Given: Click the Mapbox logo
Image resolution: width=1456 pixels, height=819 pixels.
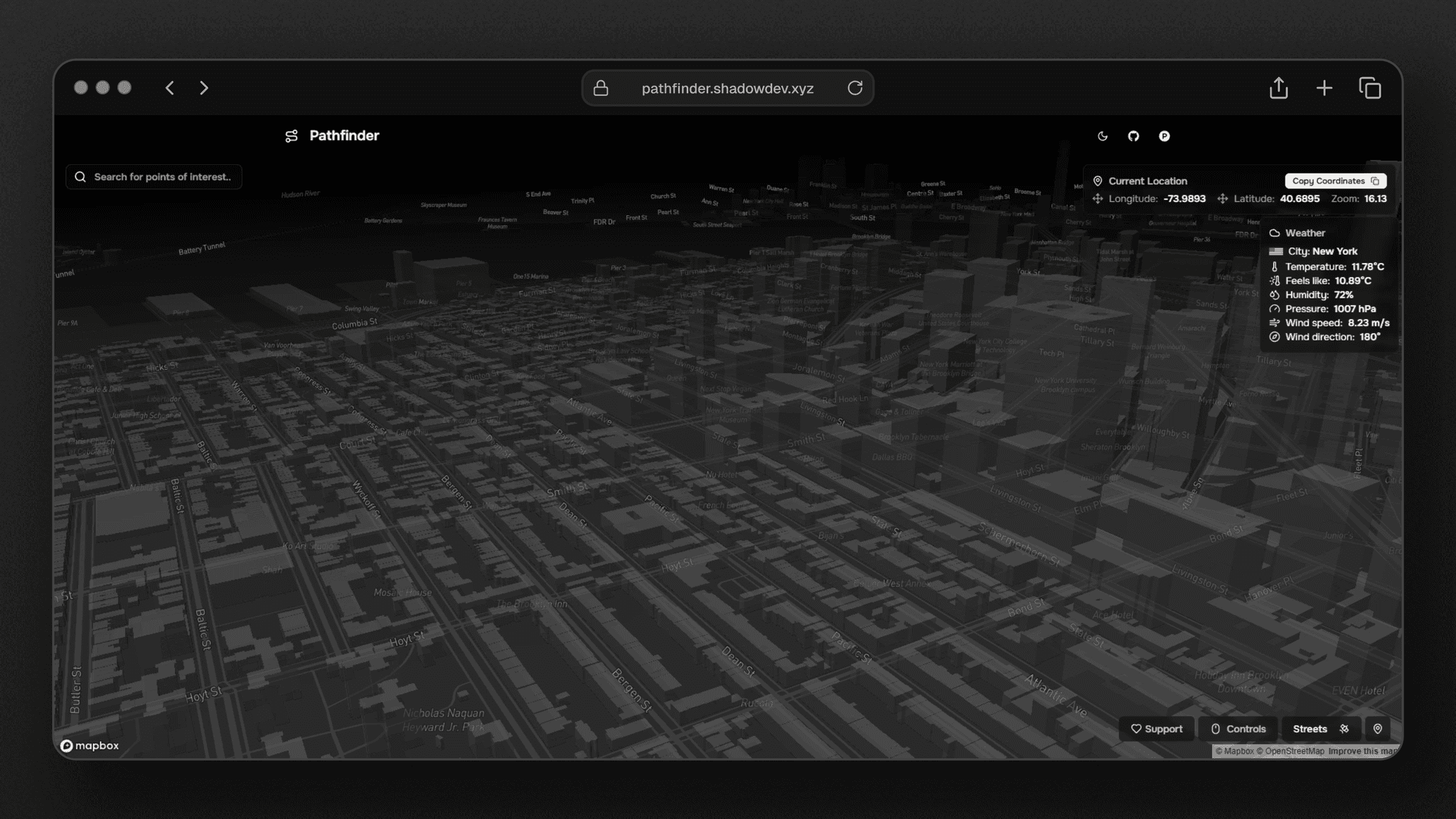Looking at the screenshot, I should click(90, 746).
